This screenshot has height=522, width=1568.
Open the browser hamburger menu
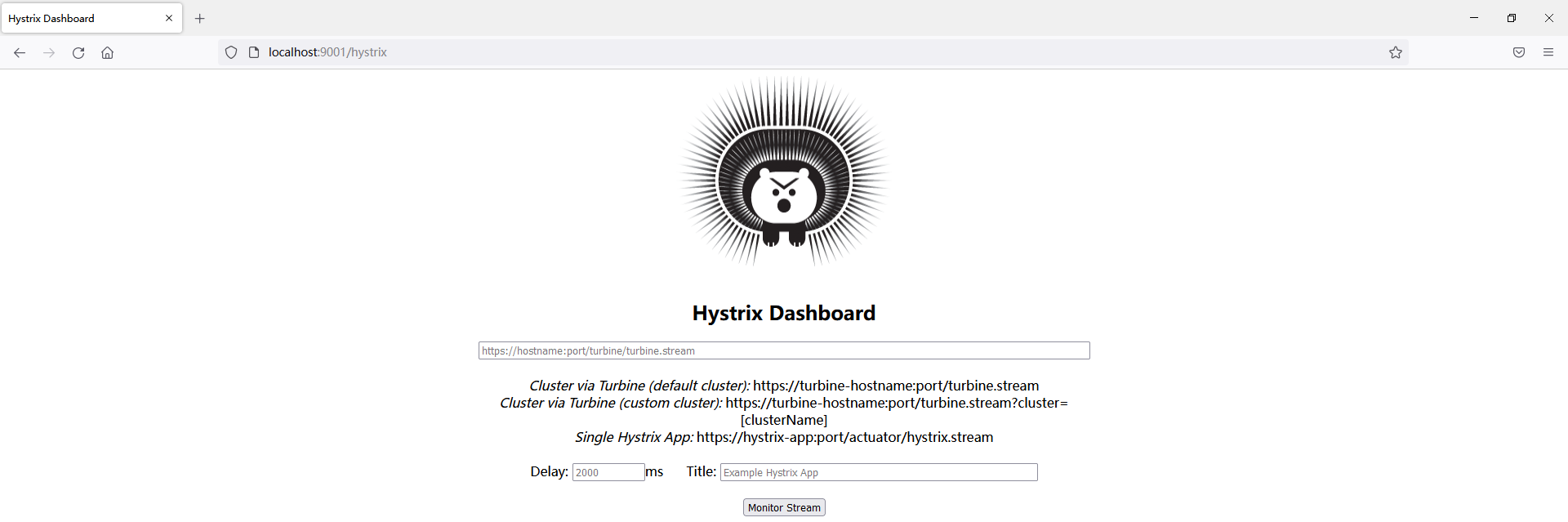click(1548, 52)
